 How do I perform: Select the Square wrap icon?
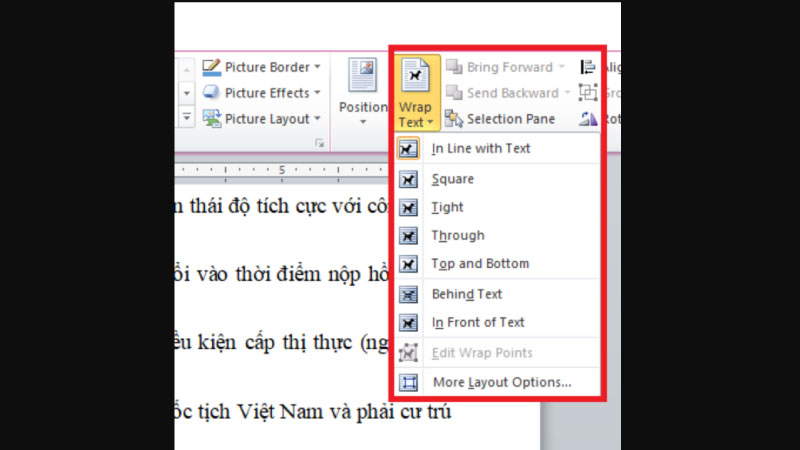[x=409, y=180]
